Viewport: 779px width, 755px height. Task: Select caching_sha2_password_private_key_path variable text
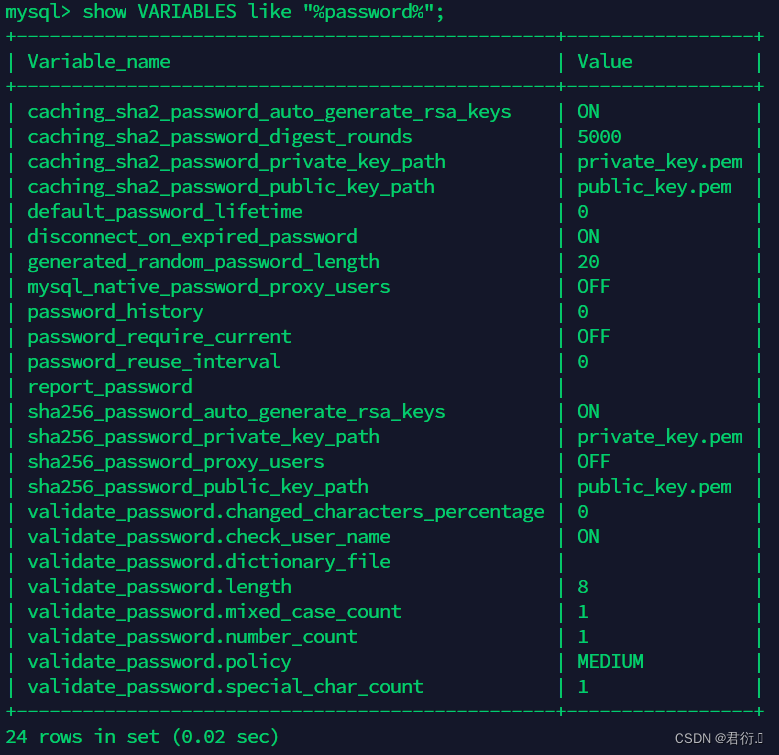point(236,162)
